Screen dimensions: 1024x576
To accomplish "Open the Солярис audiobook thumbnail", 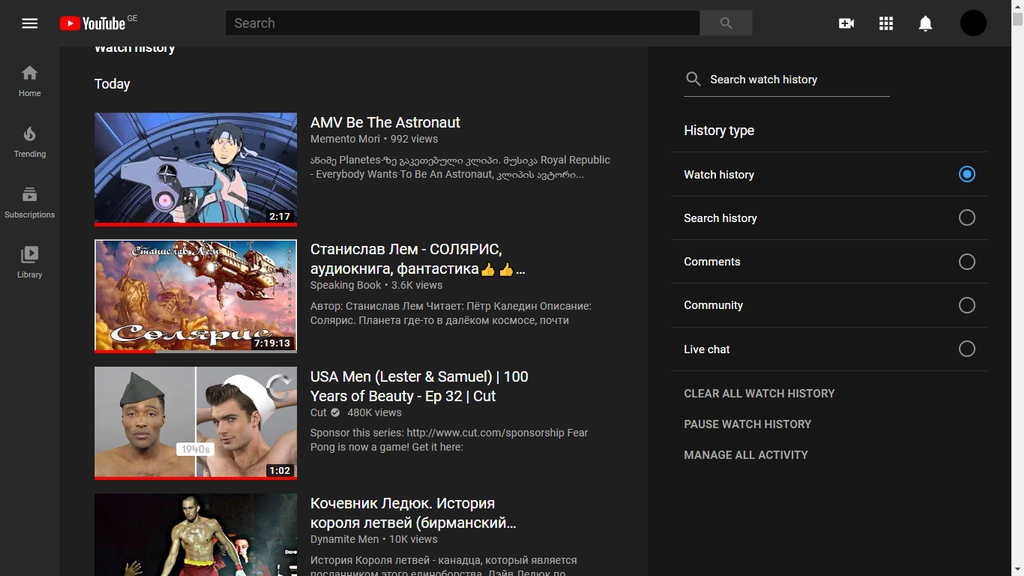I will [x=195, y=296].
